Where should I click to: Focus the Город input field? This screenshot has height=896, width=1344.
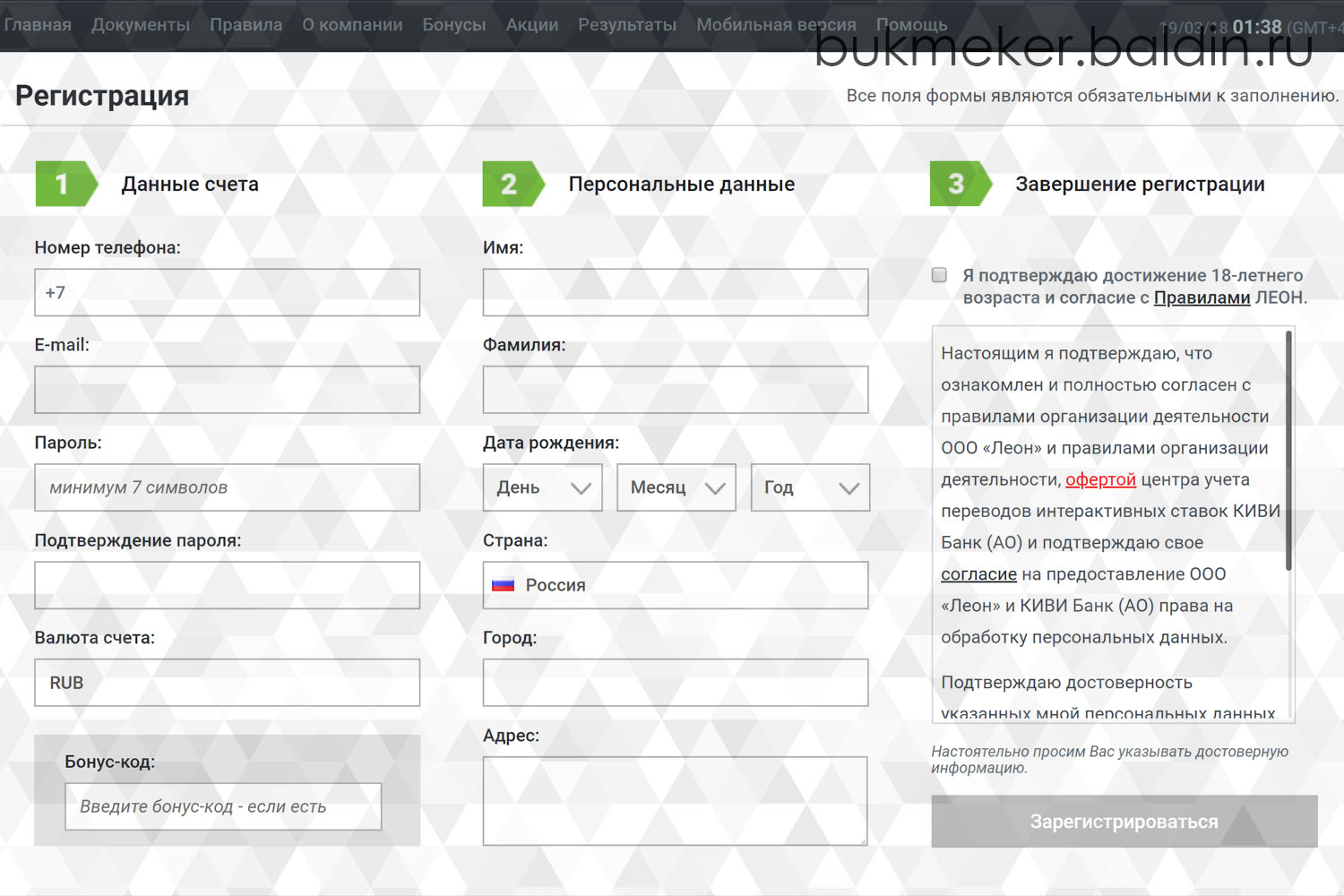point(676,683)
